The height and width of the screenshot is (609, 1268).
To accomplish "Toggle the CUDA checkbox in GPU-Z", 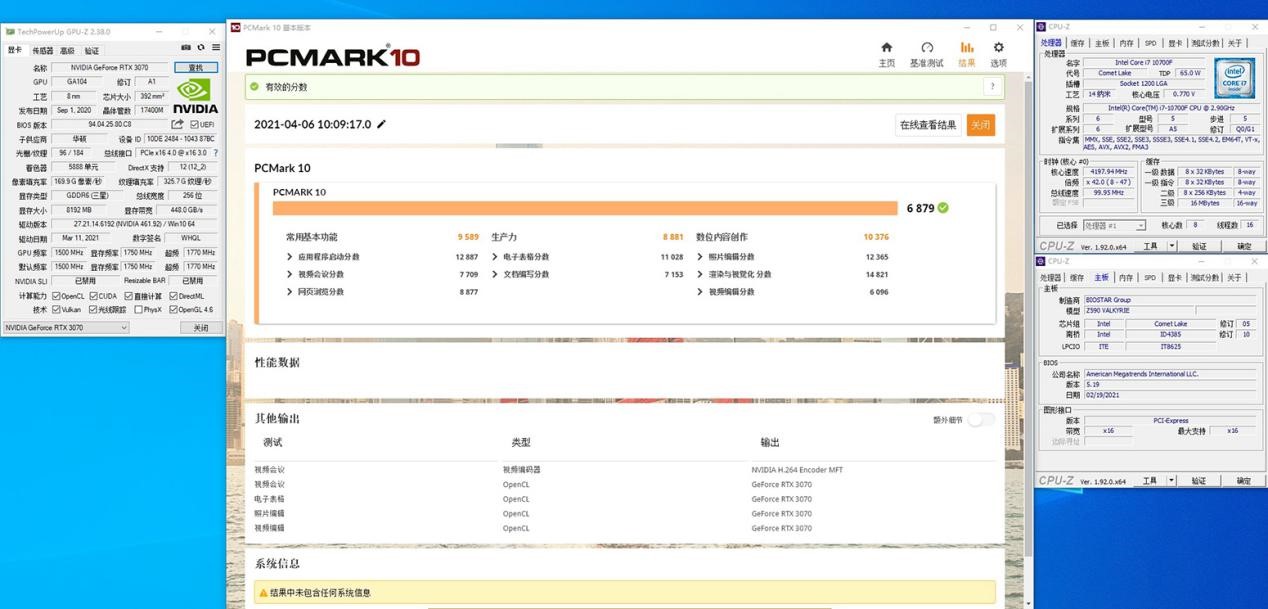I will 94,296.
